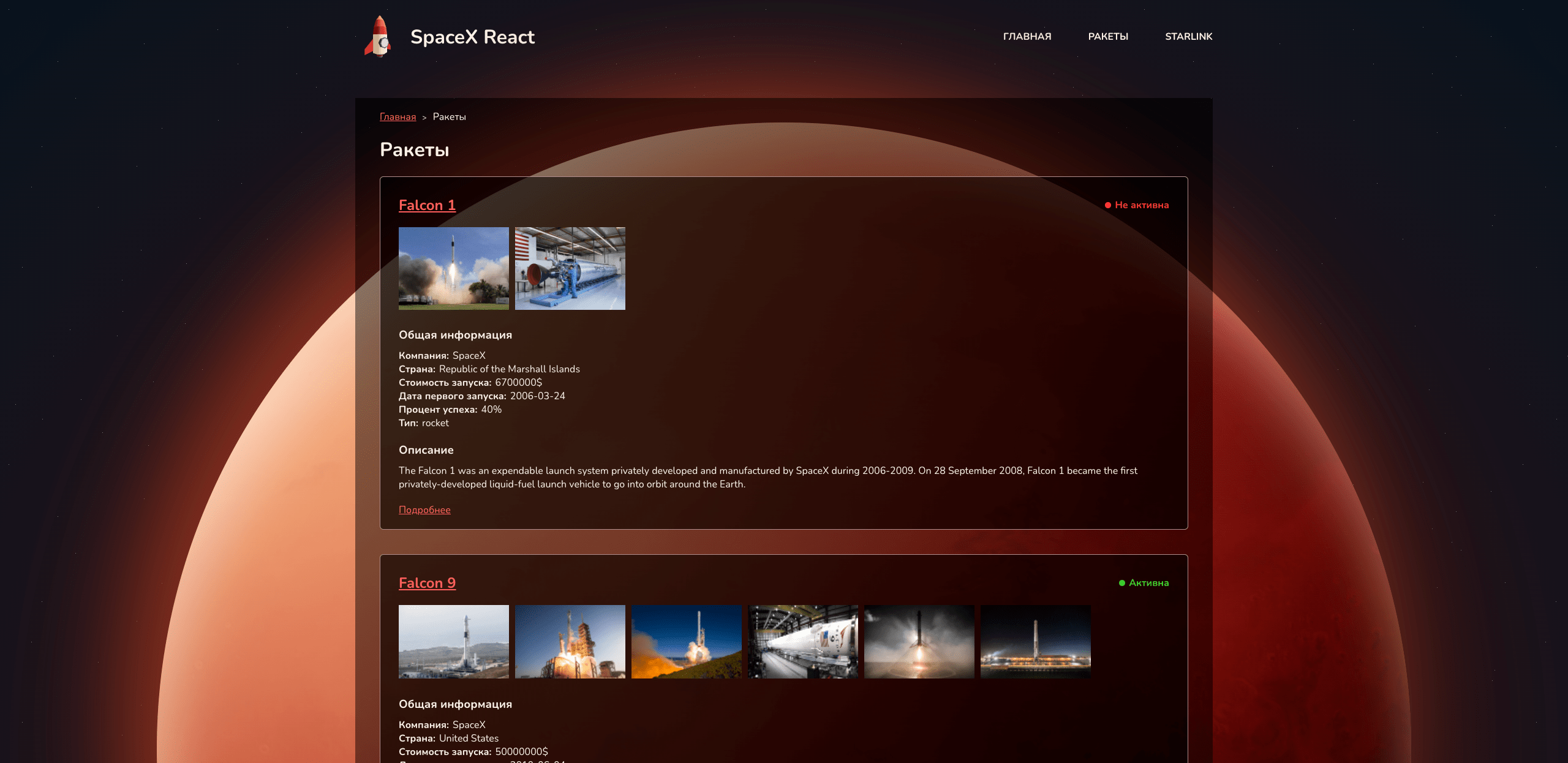Click Falcon 1 Общая информация heading
The image size is (1568, 763).
coord(456,335)
